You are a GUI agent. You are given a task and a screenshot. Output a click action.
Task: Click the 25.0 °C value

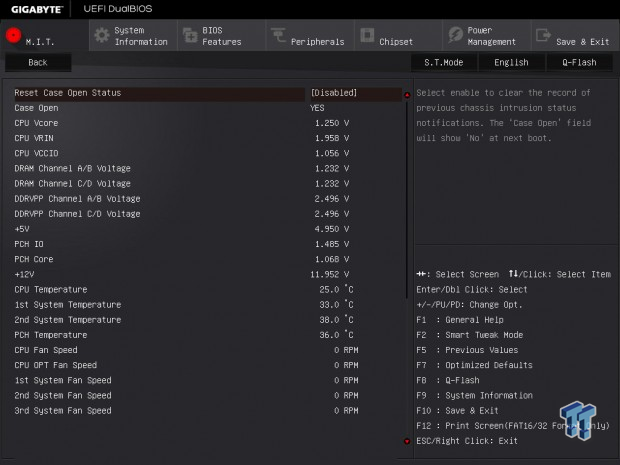pyautogui.click(x=336, y=289)
